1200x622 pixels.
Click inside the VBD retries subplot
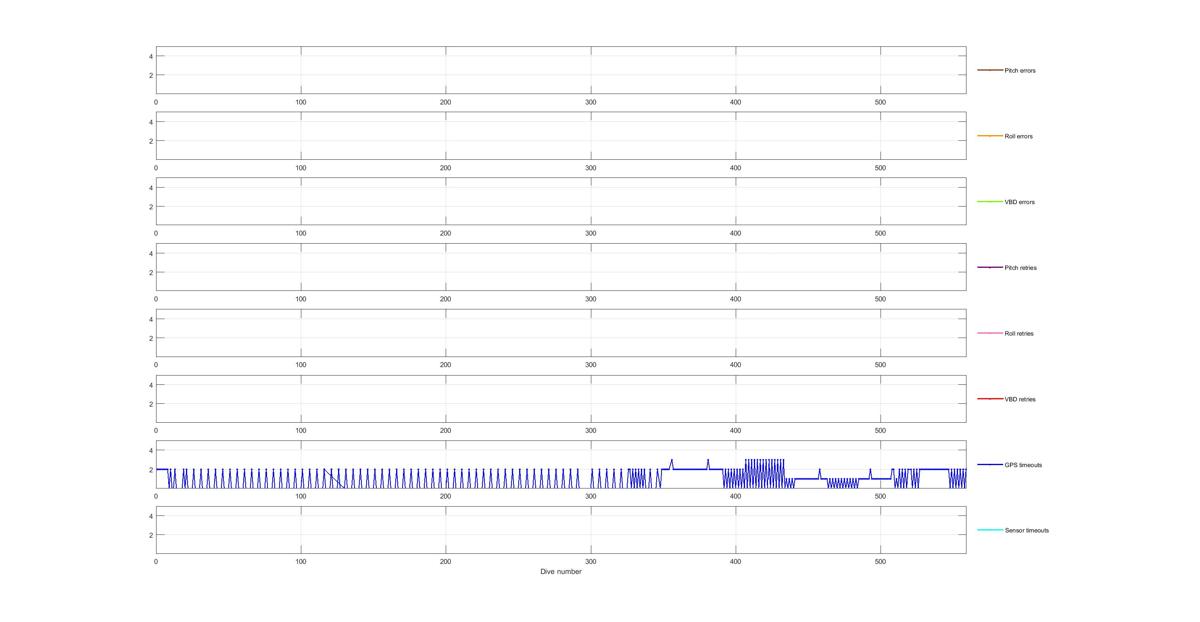click(x=561, y=399)
